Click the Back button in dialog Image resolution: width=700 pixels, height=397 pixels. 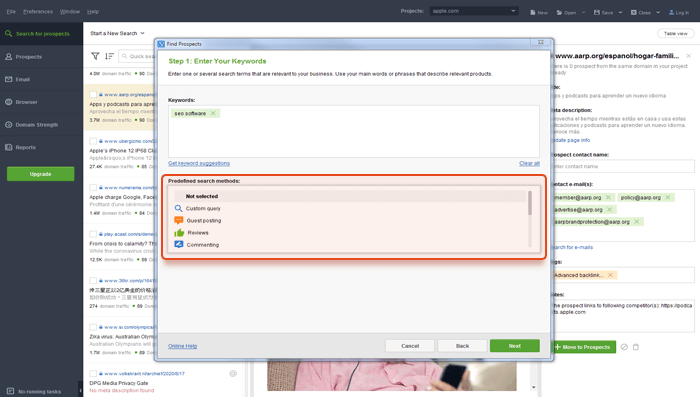462,346
